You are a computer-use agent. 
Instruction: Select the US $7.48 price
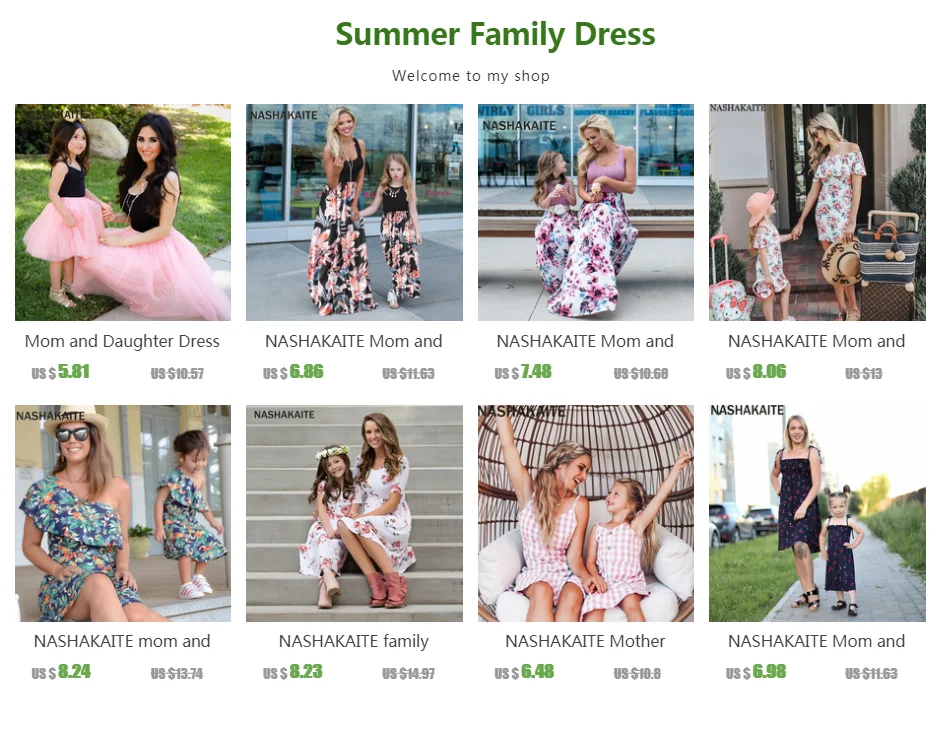click(523, 372)
